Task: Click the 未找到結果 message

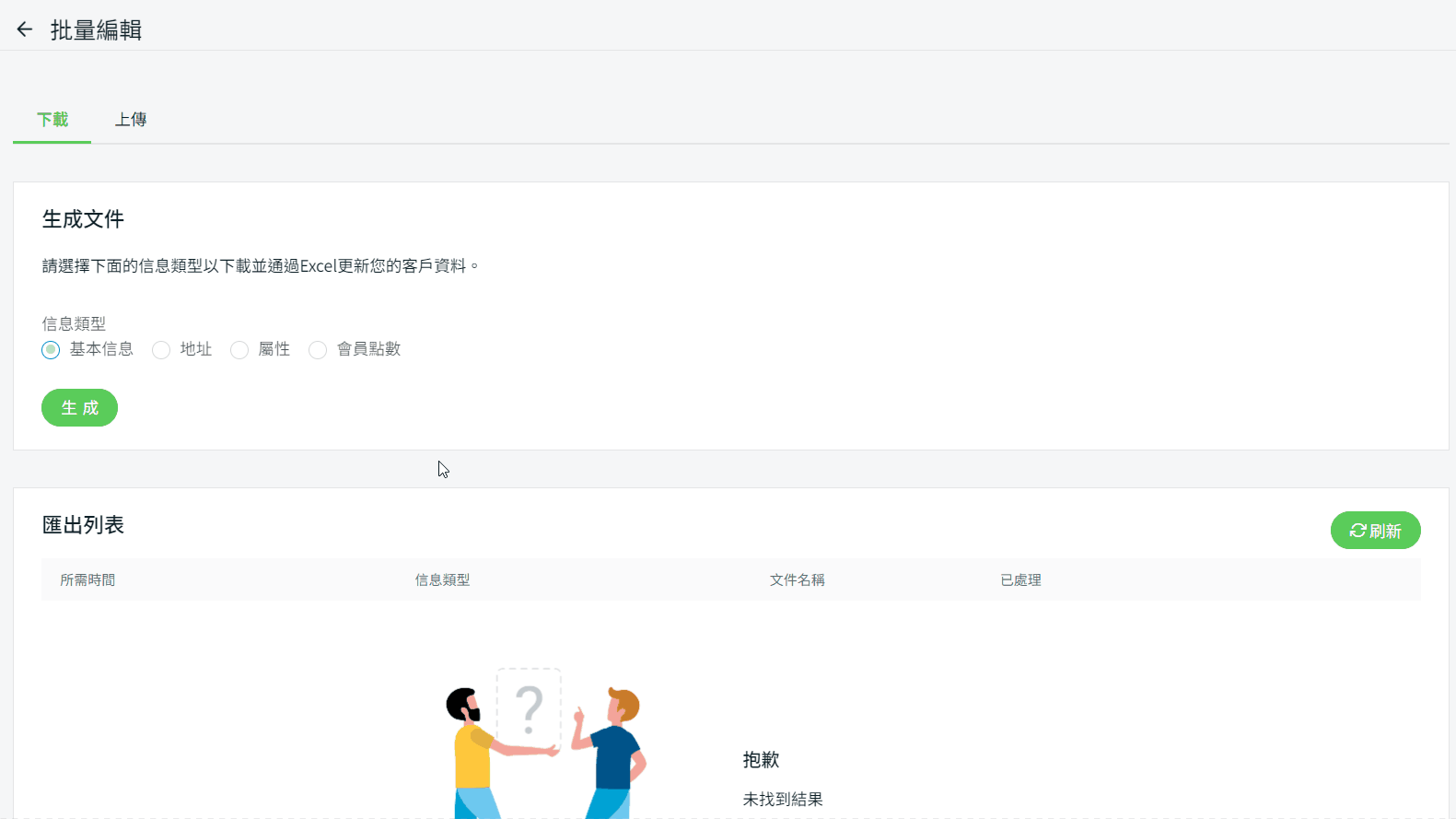Action: [x=783, y=800]
